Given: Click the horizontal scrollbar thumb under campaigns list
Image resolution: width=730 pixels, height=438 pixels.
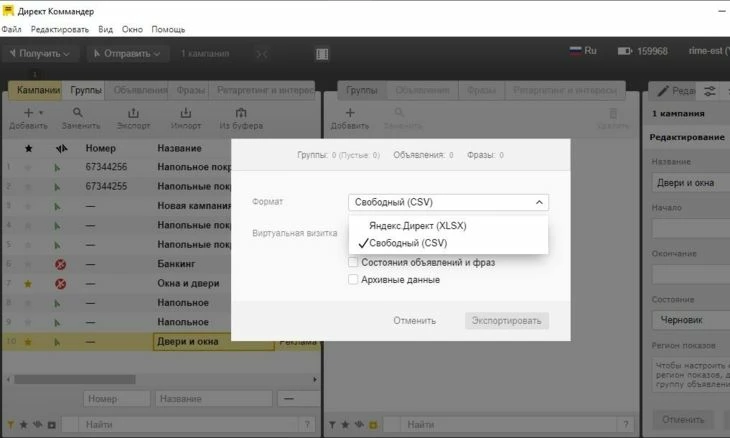Looking at the screenshot, I should 74,379.
